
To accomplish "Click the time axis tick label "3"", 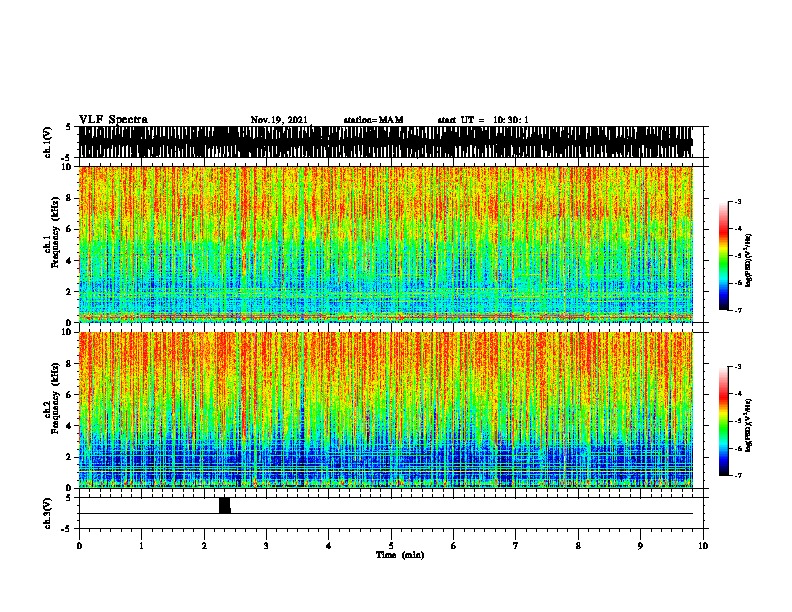I will 266,546.
